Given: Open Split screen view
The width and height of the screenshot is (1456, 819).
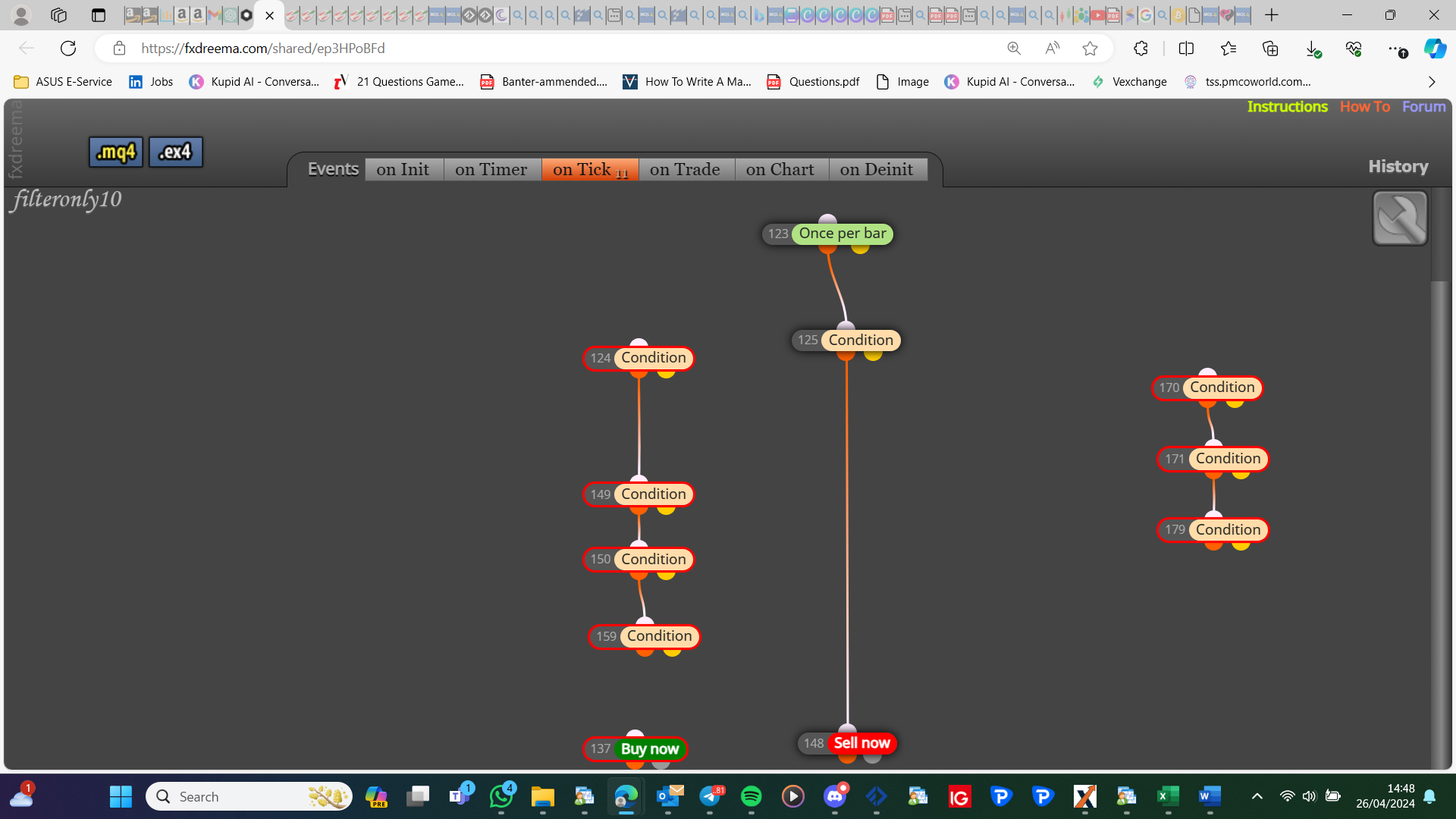Looking at the screenshot, I should tap(1186, 49).
